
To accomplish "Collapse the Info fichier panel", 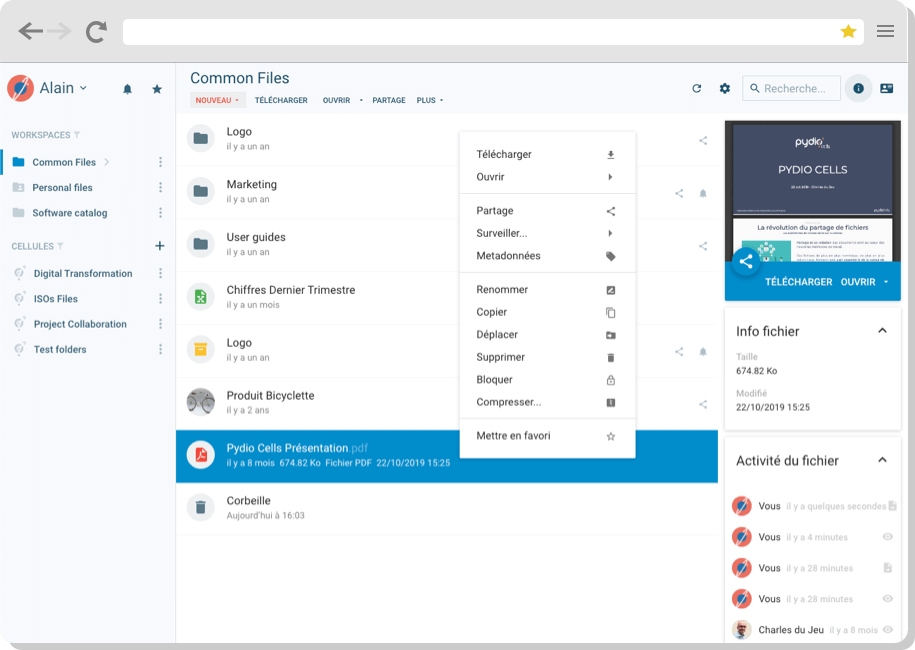I will pyautogui.click(x=882, y=331).
